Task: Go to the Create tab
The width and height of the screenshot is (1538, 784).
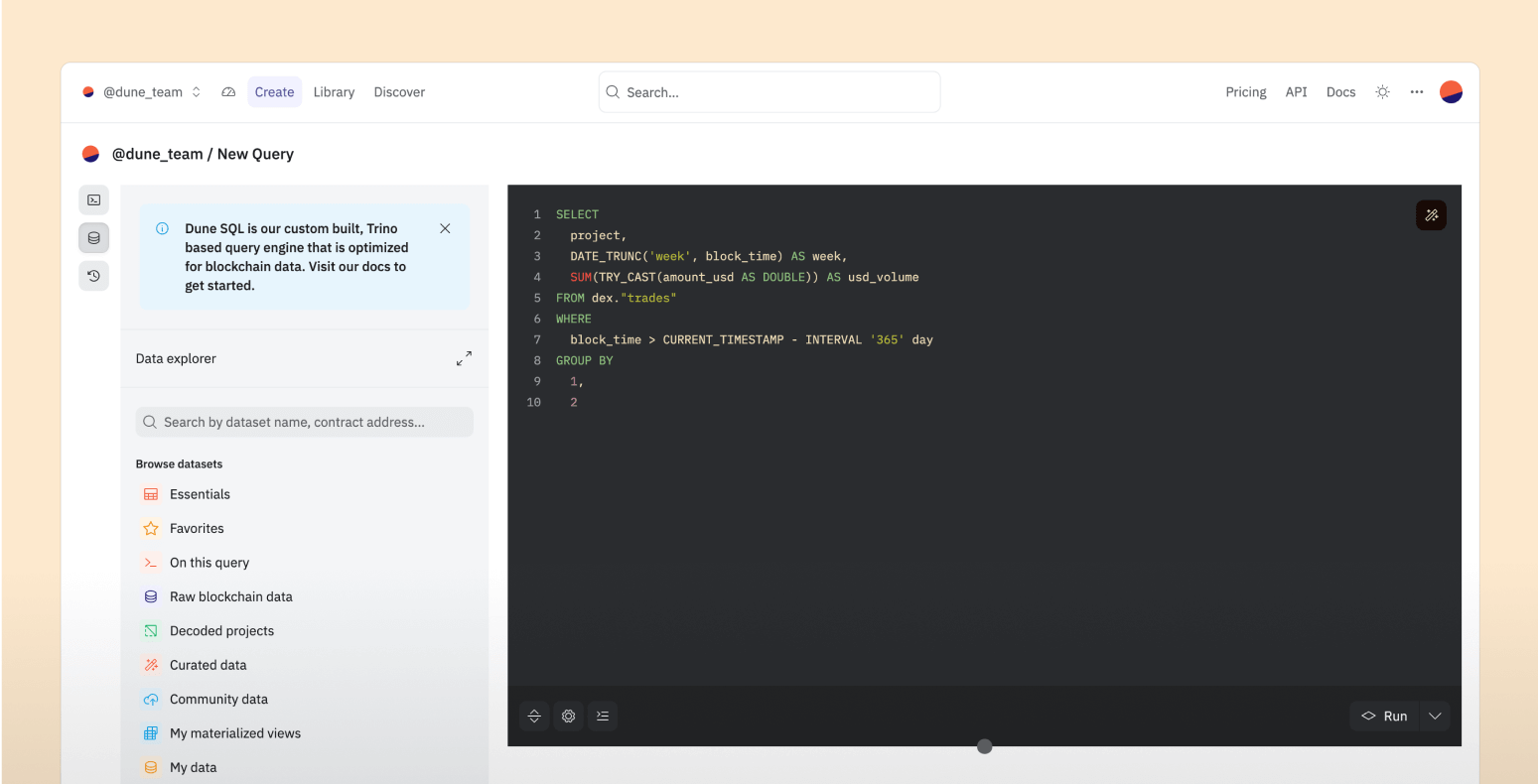Action: click(x=274, y=91)
